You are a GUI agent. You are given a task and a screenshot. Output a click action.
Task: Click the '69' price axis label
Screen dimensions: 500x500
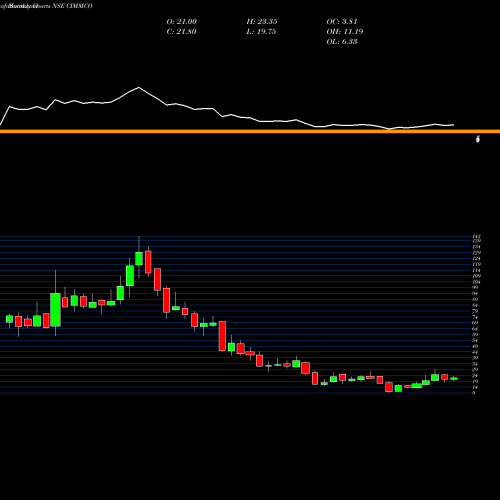pos(475,323)
